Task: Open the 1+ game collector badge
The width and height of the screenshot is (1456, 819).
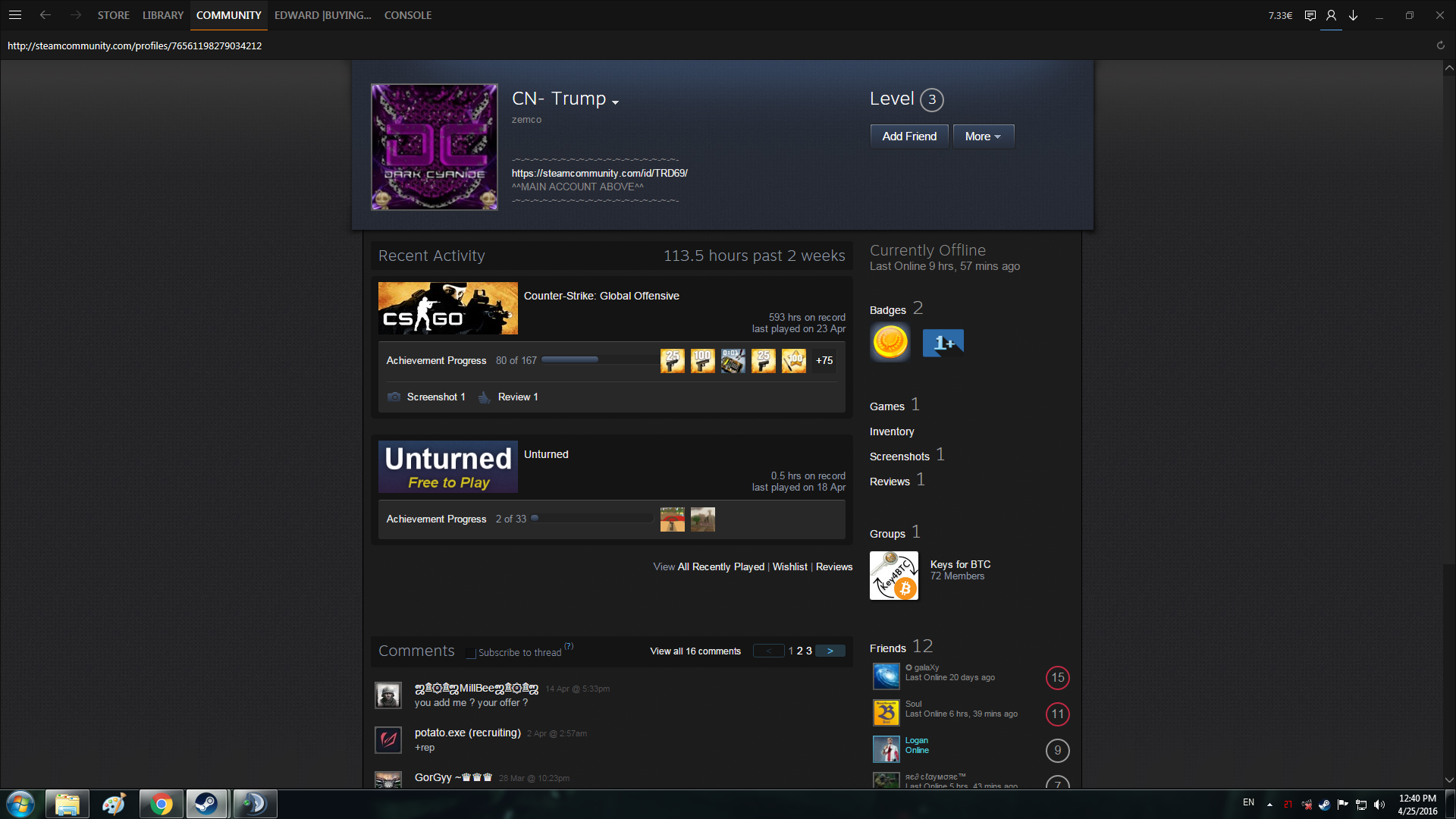Action: pyautogui.click(x=943, y=343)
